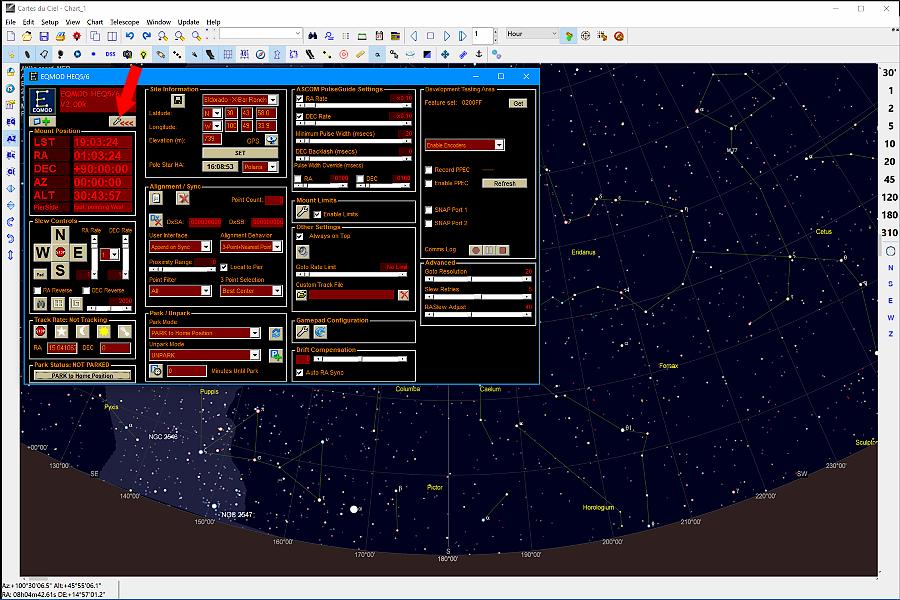The height and width of the screenshot is (600, 900).
Task: Open the Polaris pole star dropdown
Action: click(x=261, y=167)
